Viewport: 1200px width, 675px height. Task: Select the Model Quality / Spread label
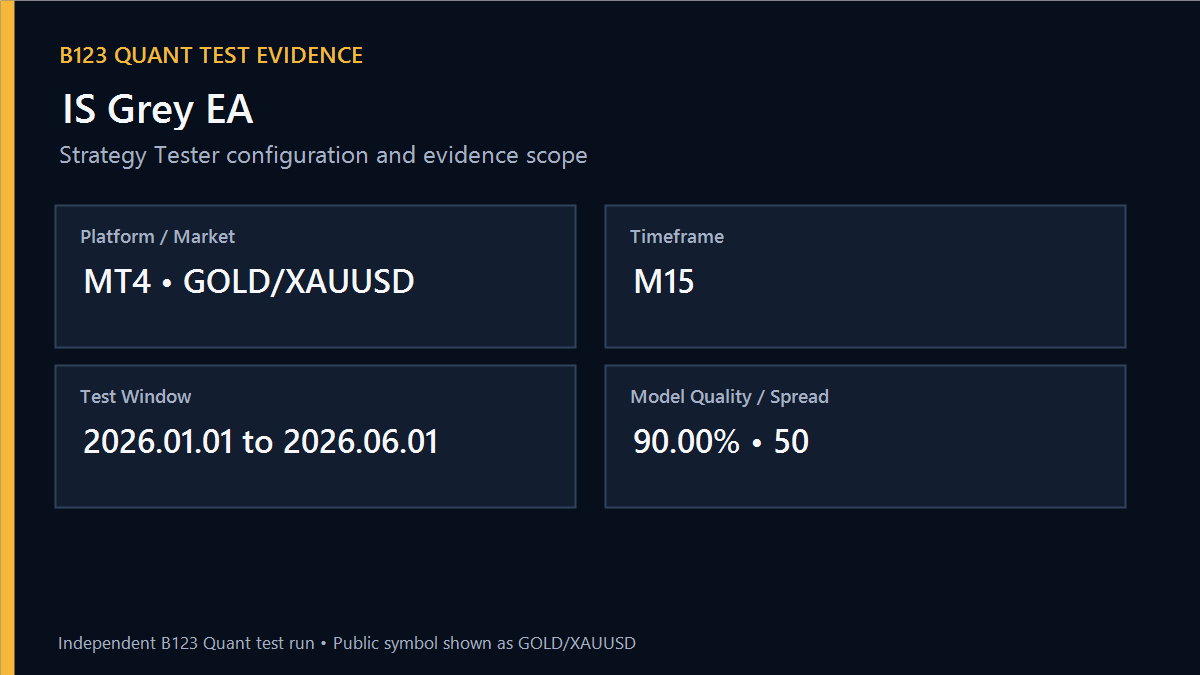(730, 397)
